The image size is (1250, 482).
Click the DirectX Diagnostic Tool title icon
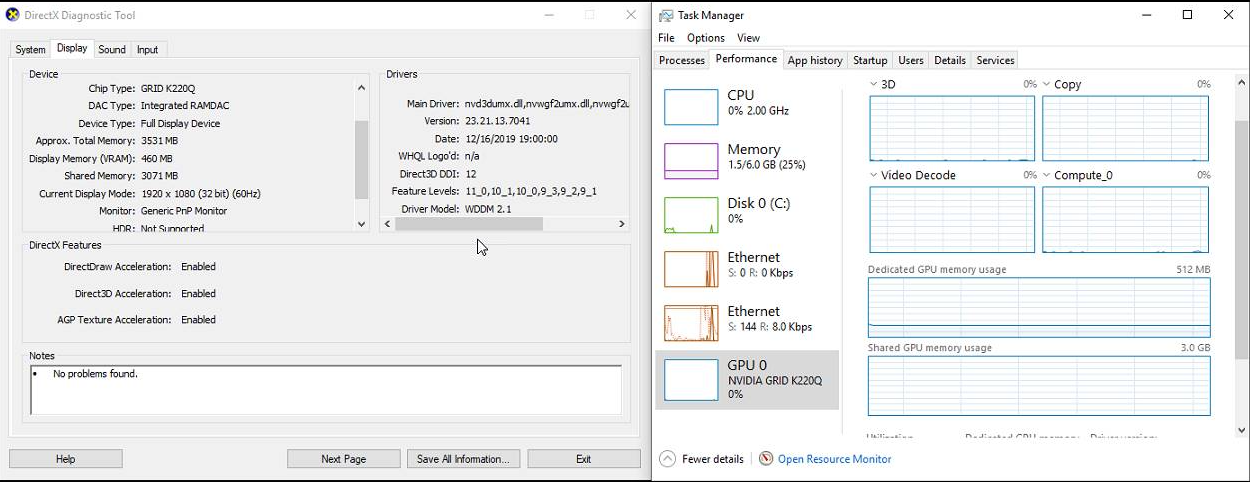click(x=13, y=15)
